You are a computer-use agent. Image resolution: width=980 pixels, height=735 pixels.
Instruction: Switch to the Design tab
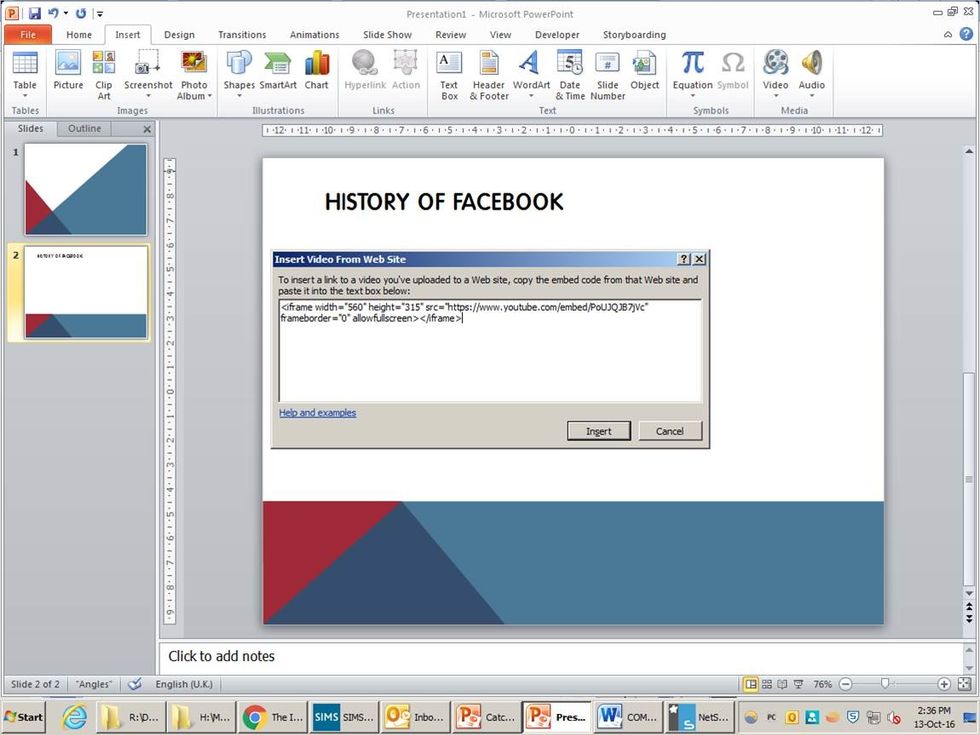[x=179, y=34]
